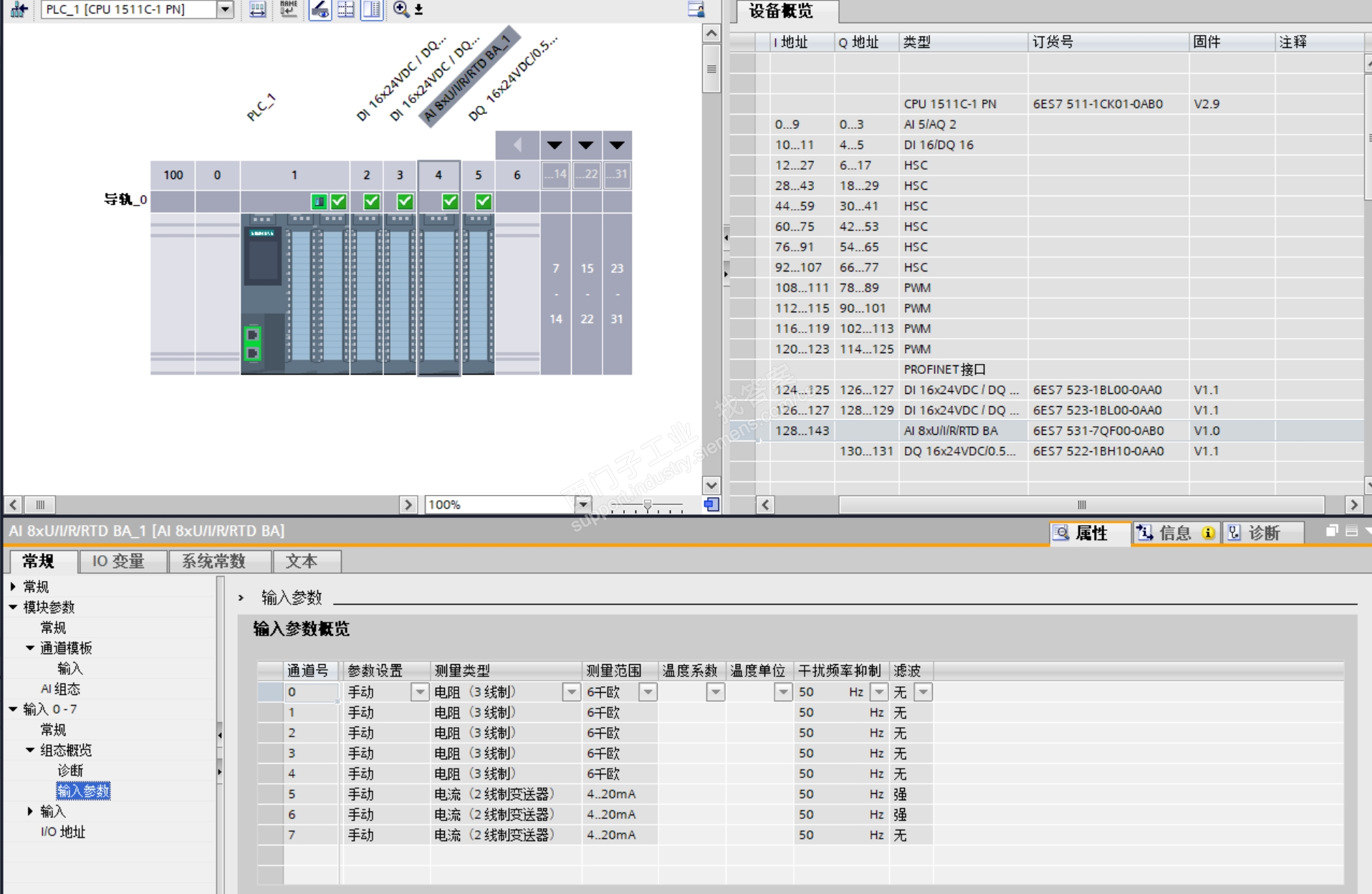Click the icon at the toolbar's right end
Viewport: 1372px width, 894px height.
(696, 9)
